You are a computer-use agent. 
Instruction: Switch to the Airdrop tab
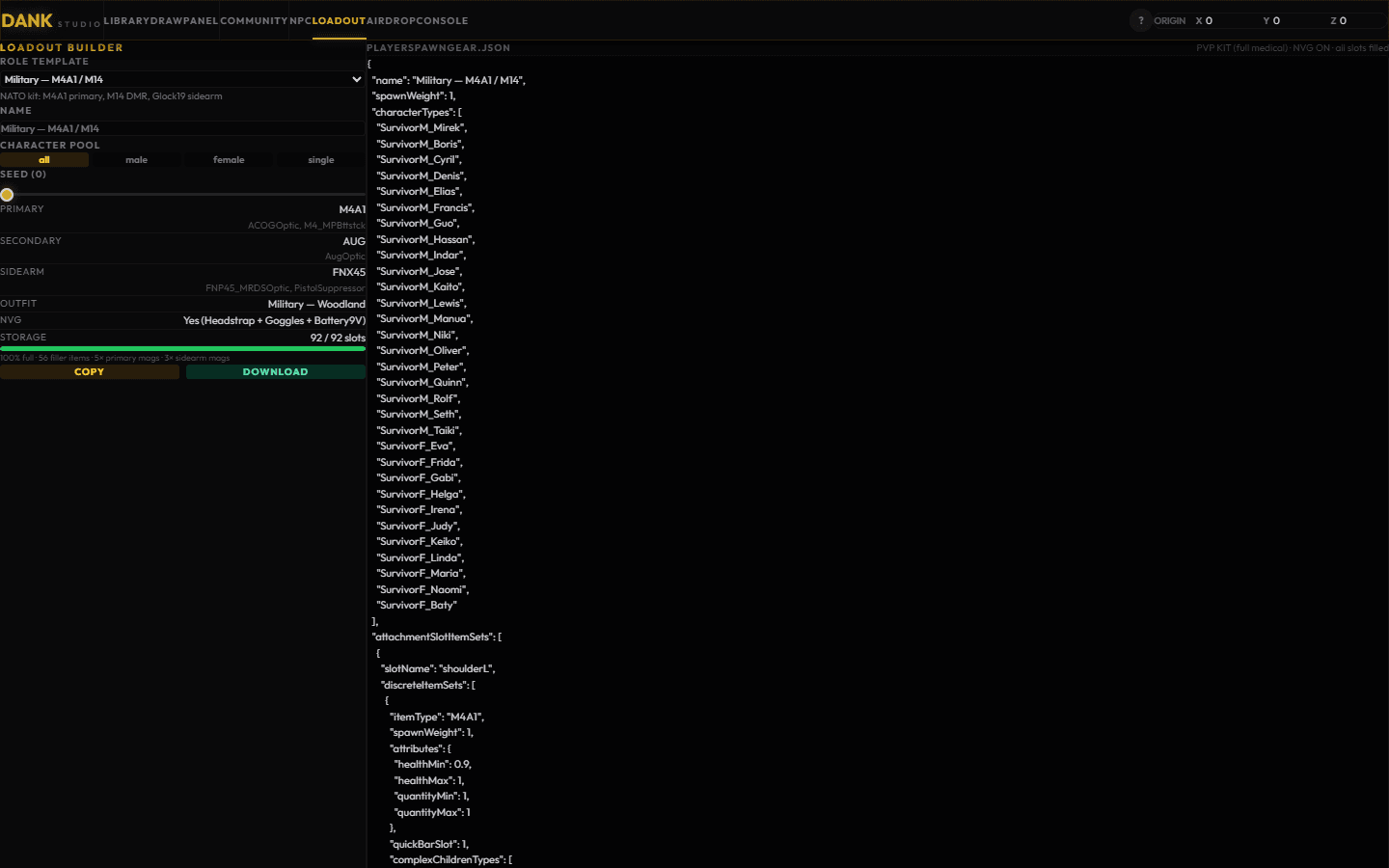tap(391, 20)
